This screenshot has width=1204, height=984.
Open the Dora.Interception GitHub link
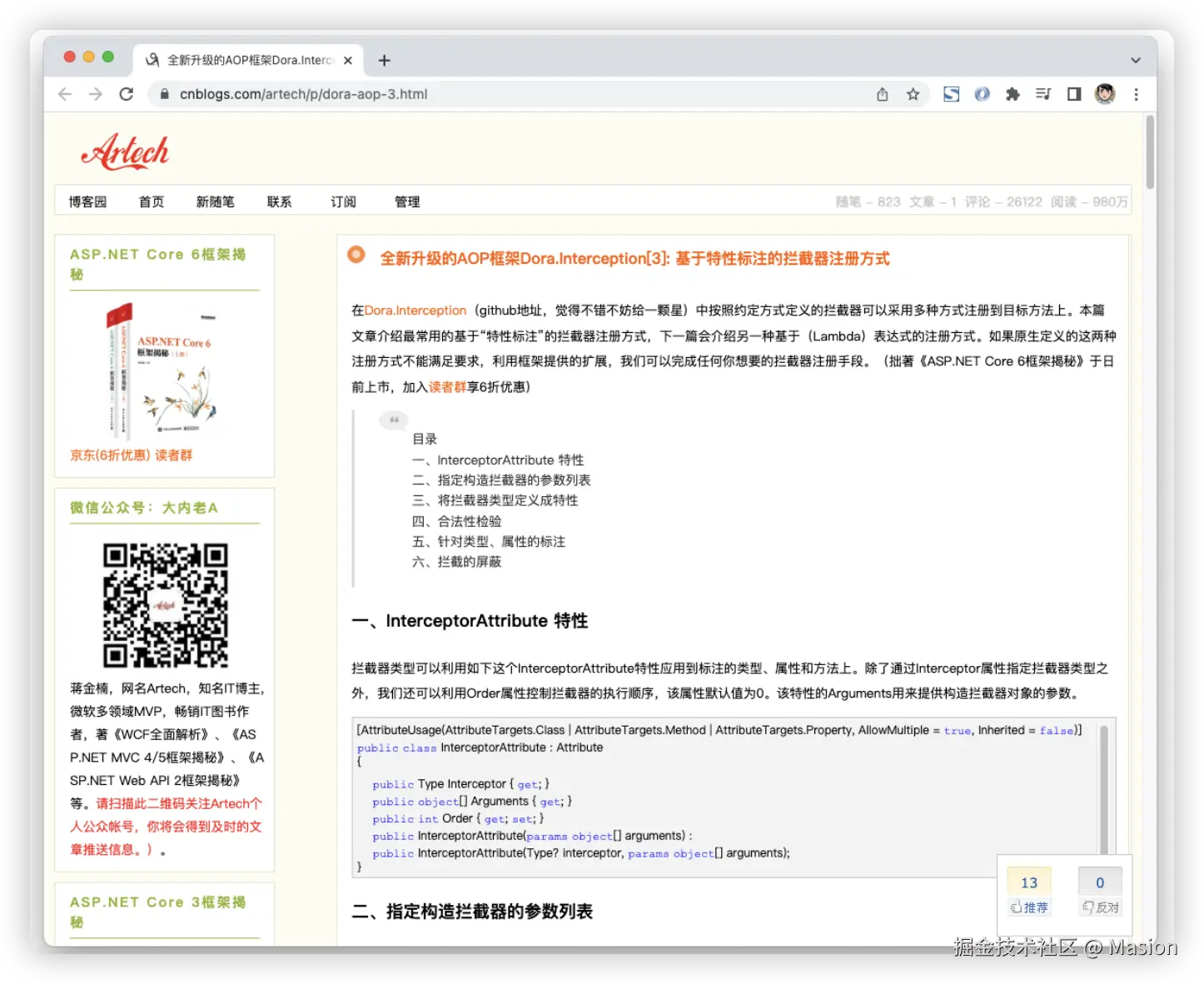tap(415, 310)
